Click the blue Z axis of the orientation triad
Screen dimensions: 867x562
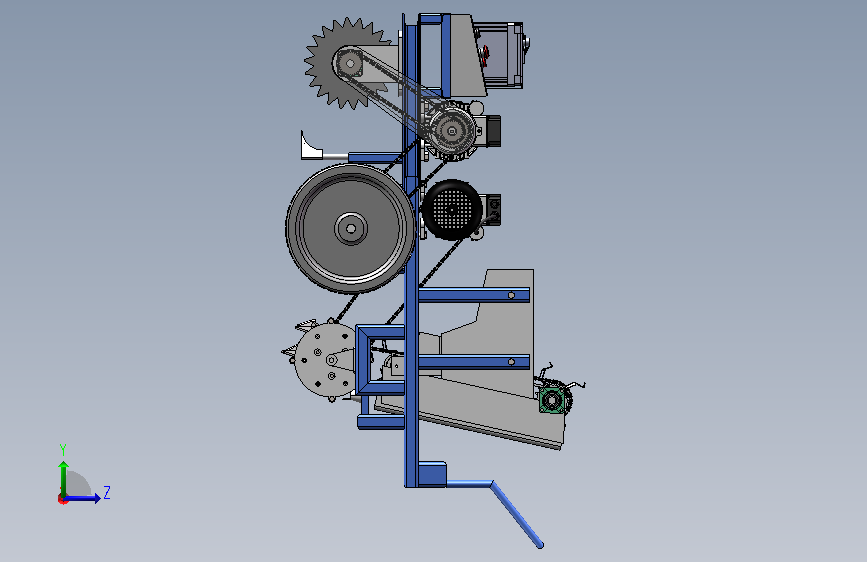coord(82,498)
